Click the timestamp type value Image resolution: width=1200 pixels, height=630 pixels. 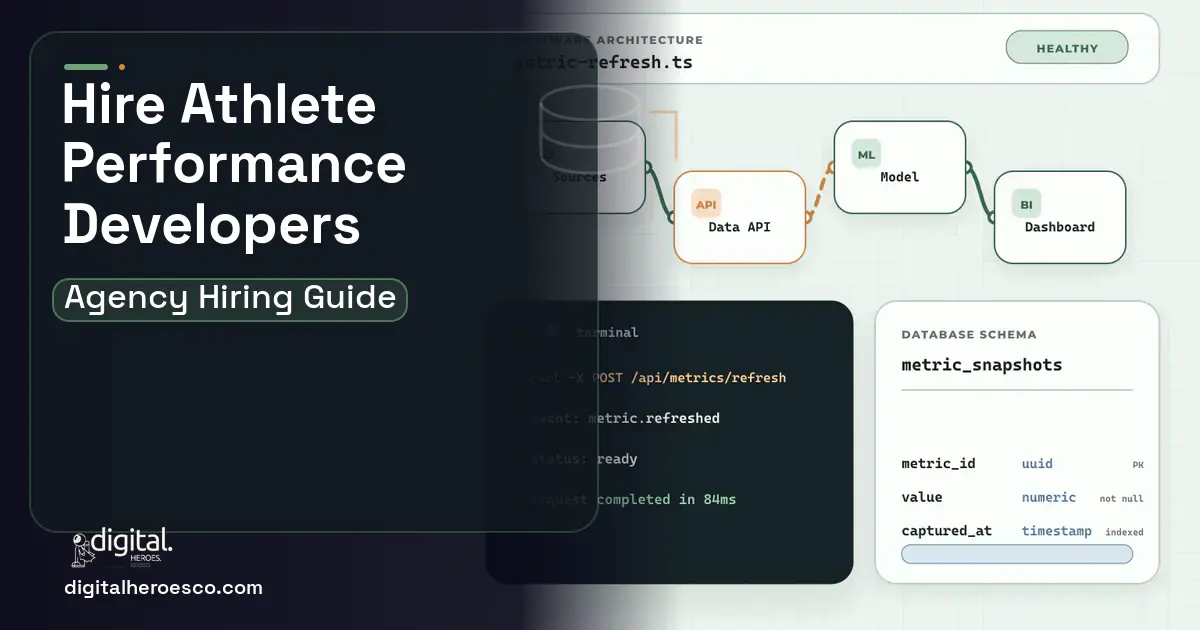pyautogui.click(x=1056, y=531)
